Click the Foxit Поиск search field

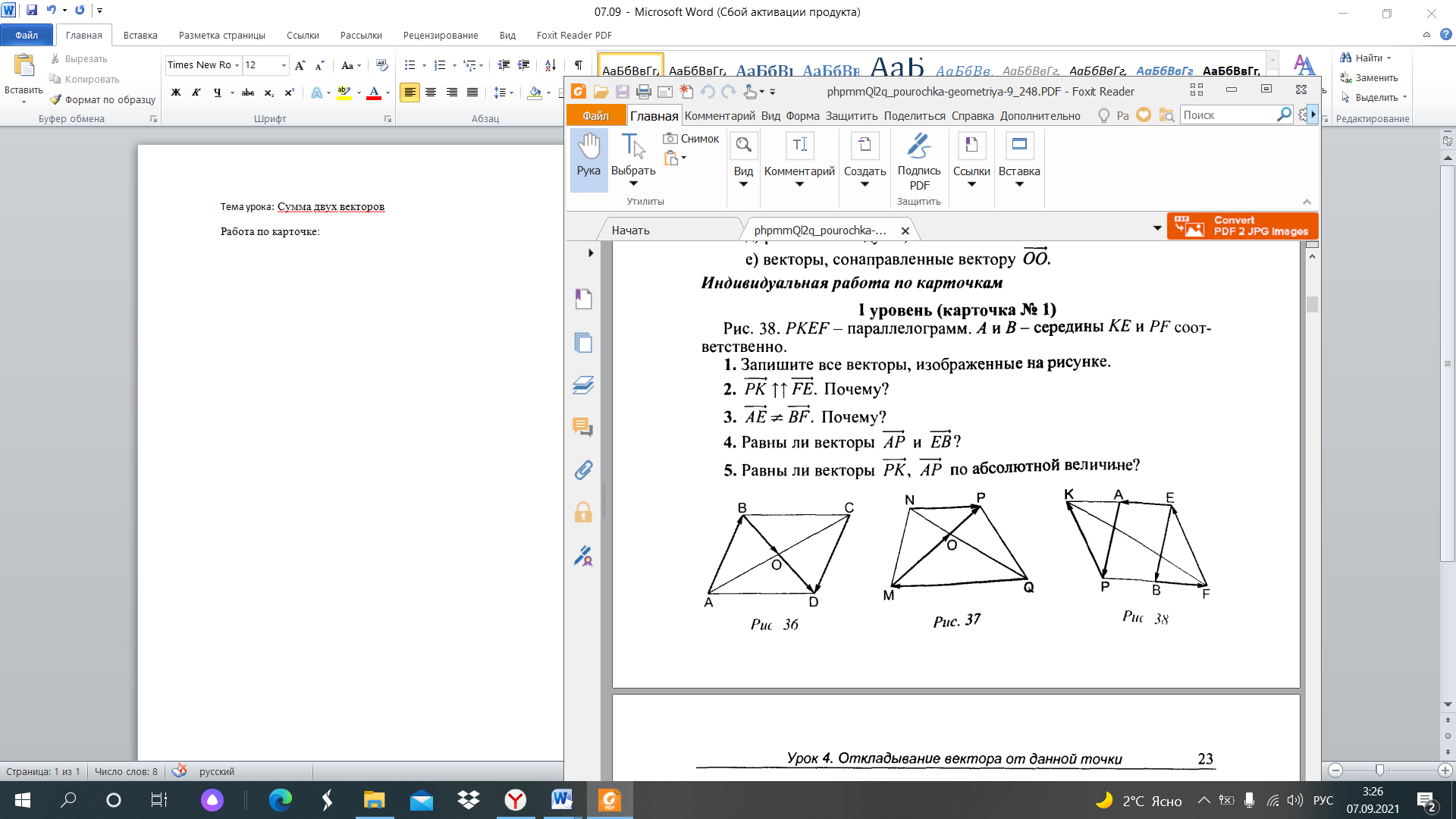(1228, 115)
